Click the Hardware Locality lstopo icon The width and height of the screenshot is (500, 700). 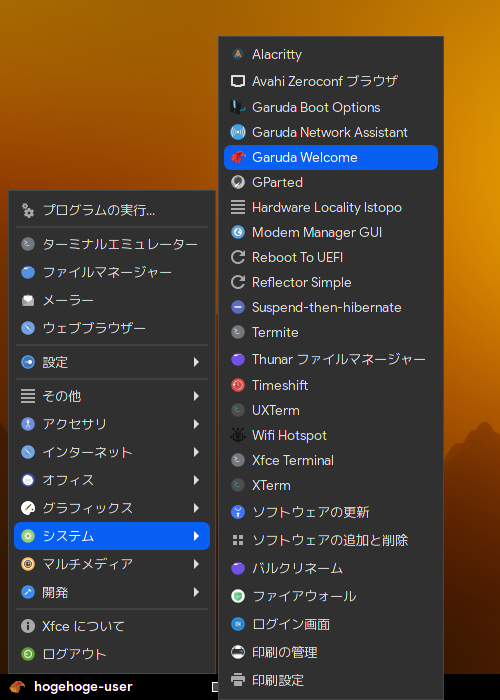click(x=238, y=207)
